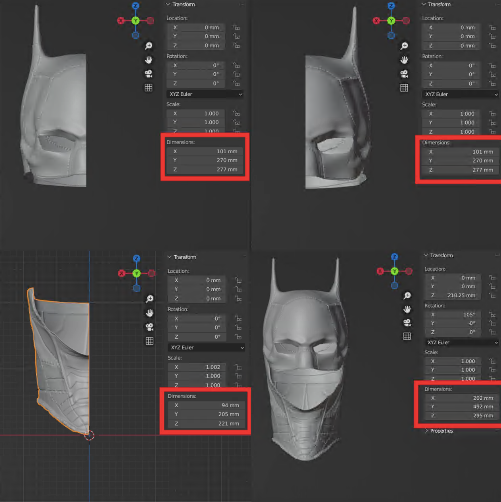The height and width of the screenshot is (502, 501).
Task: Collapse Transform panel in bottom-right full-cowl screenshot
Action: [426, 255]
